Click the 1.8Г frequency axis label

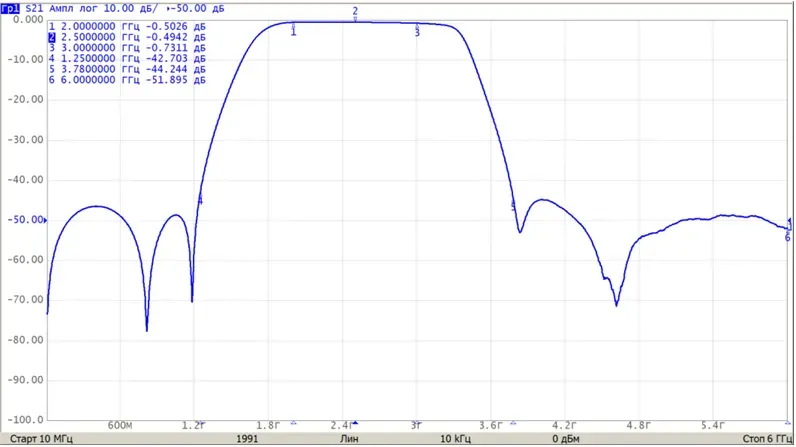[268, 426]
